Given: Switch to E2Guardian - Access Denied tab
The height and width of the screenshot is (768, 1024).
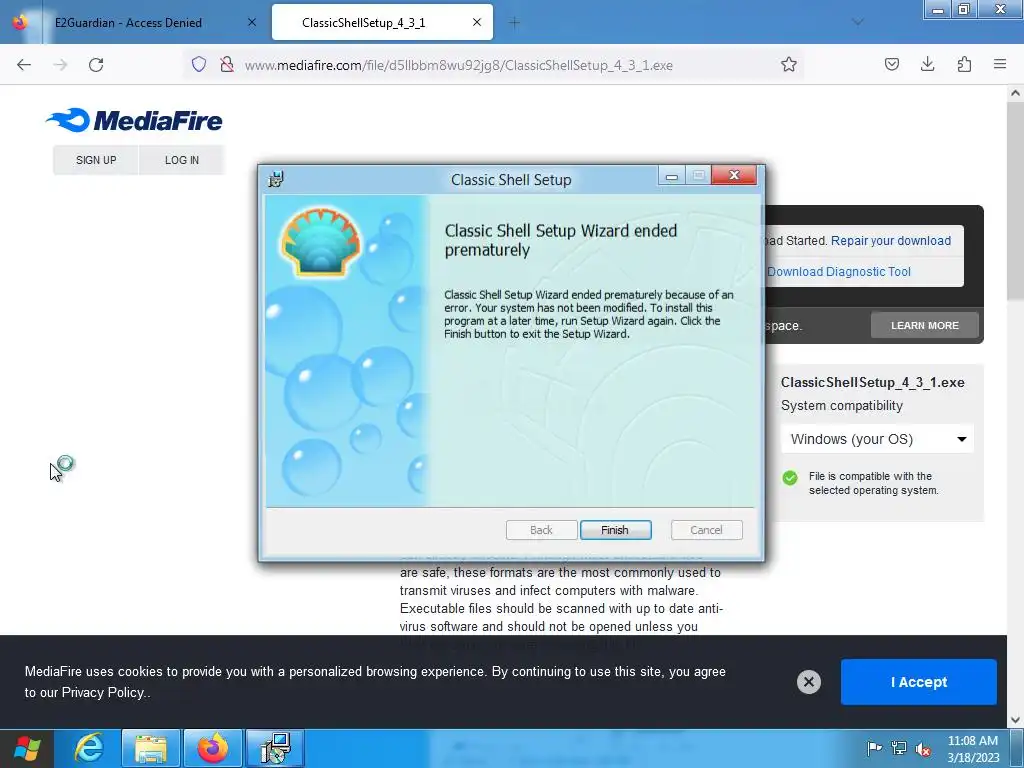Looking at the screenshot, I should coord(128,23).
